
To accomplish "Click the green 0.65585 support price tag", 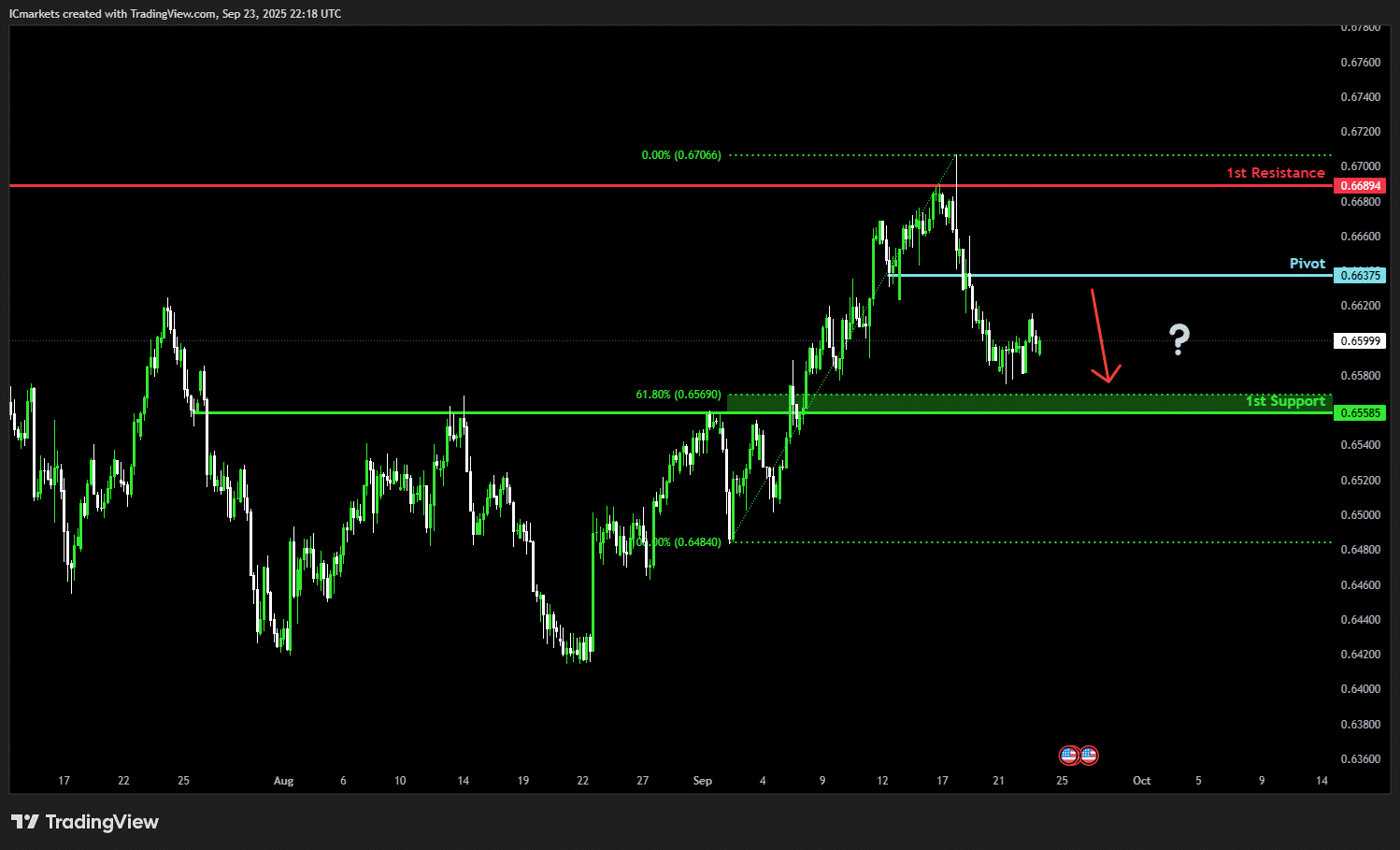I will click(x=1360, y=412).
